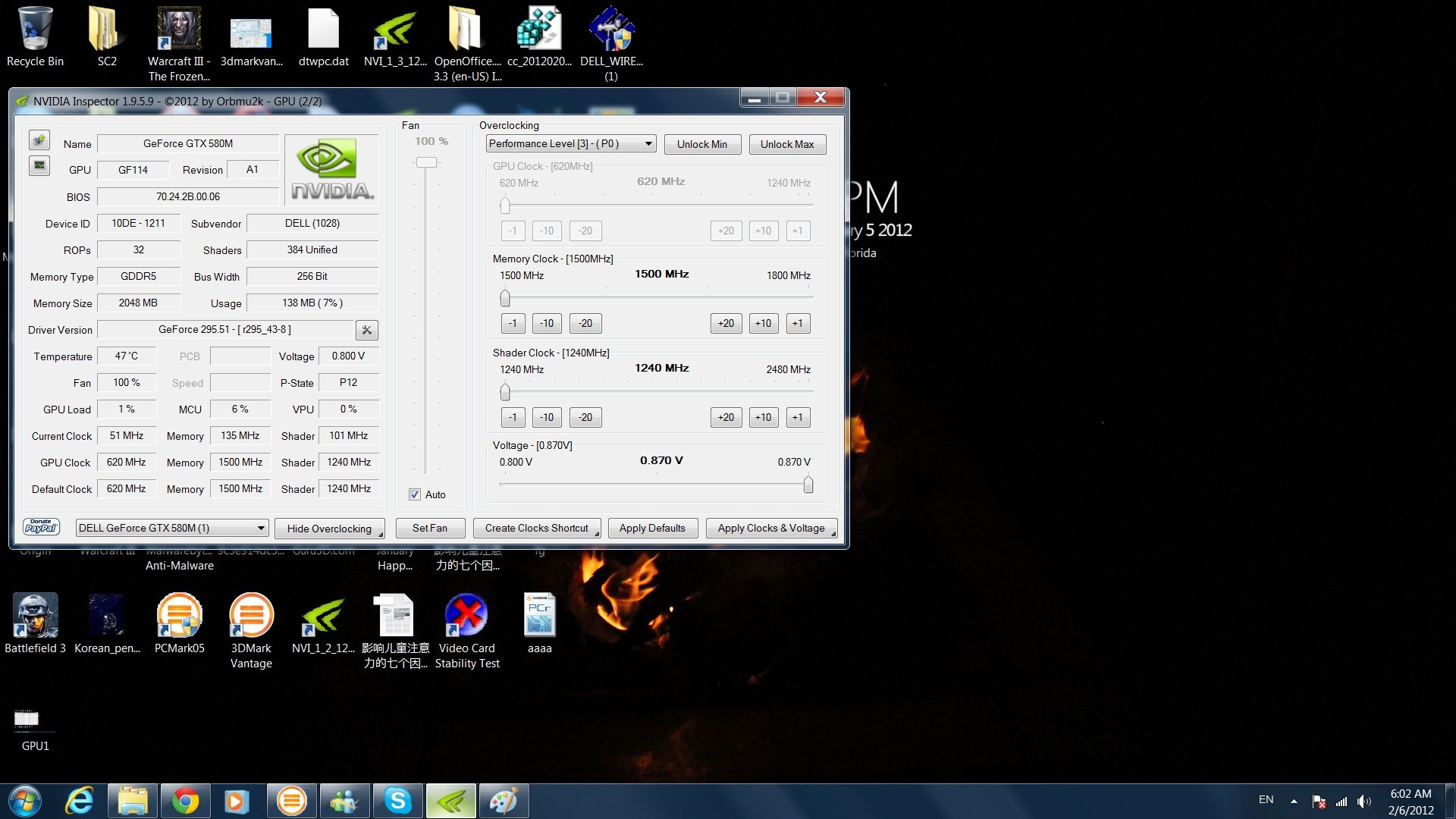Open the SC2 folder icon
1456x819 pixels.
(107, 36)
